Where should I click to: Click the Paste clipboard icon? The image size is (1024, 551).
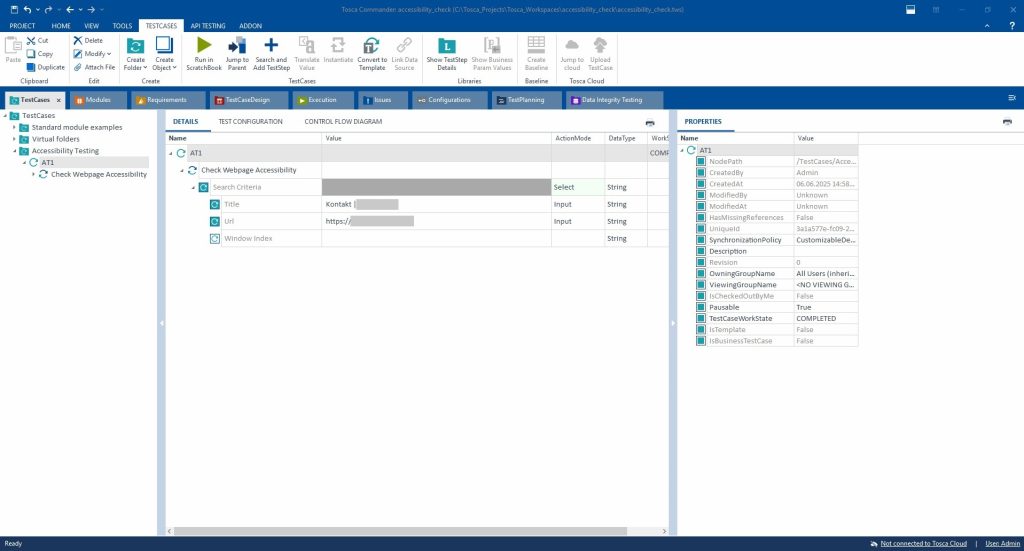click(x=13, y=45)
